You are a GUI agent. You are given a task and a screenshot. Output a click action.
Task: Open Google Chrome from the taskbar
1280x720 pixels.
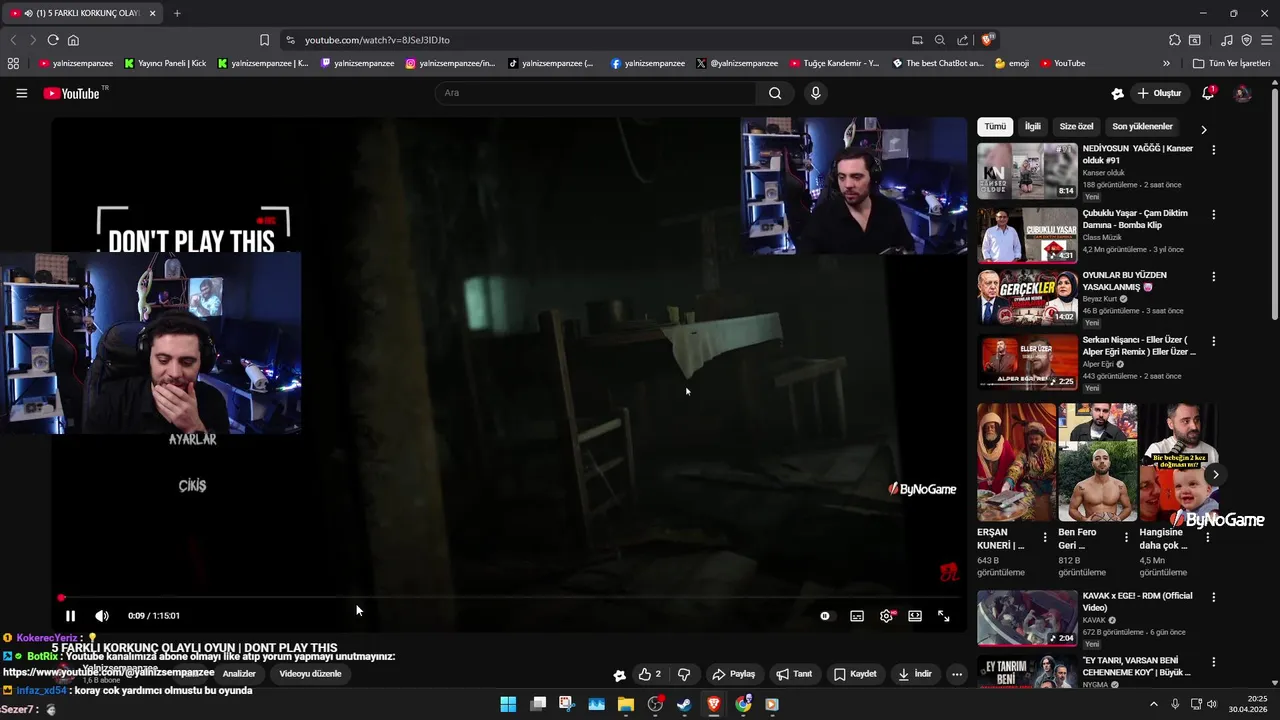pos(743,704)
